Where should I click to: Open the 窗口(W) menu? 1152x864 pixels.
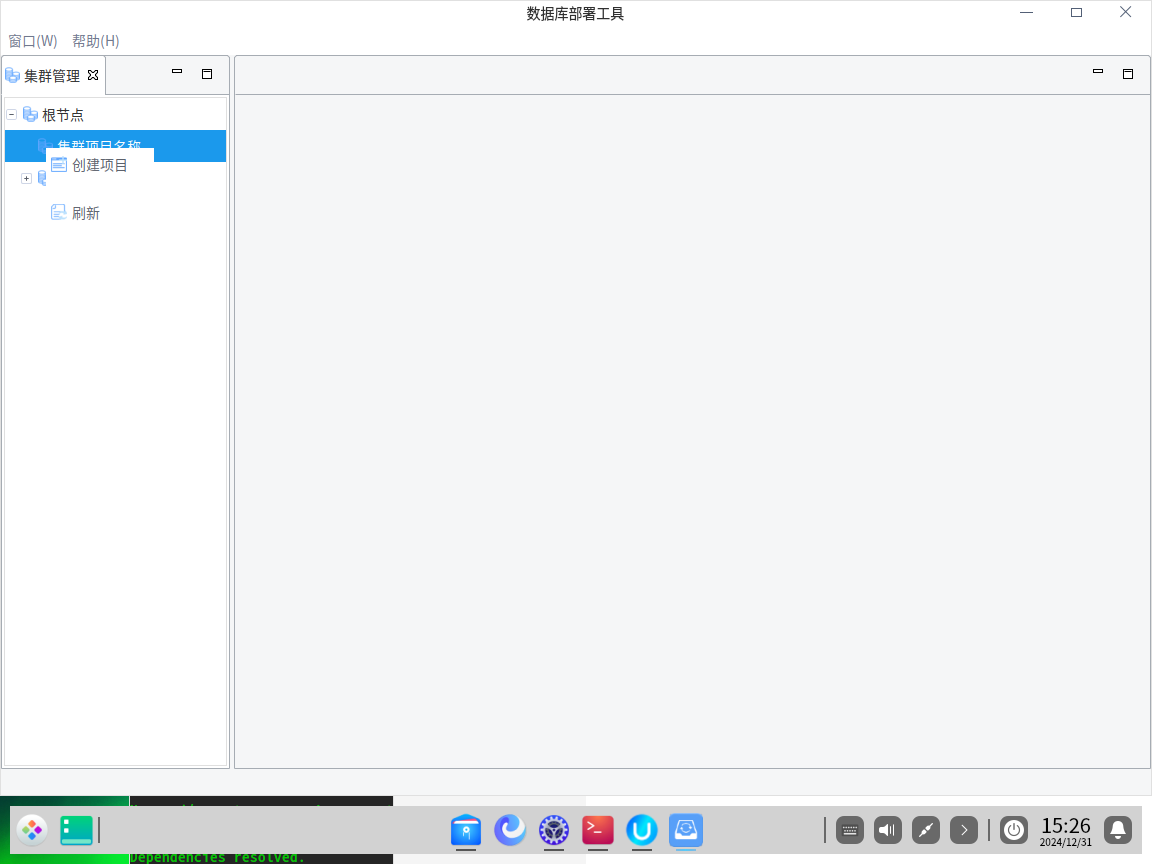33,41
